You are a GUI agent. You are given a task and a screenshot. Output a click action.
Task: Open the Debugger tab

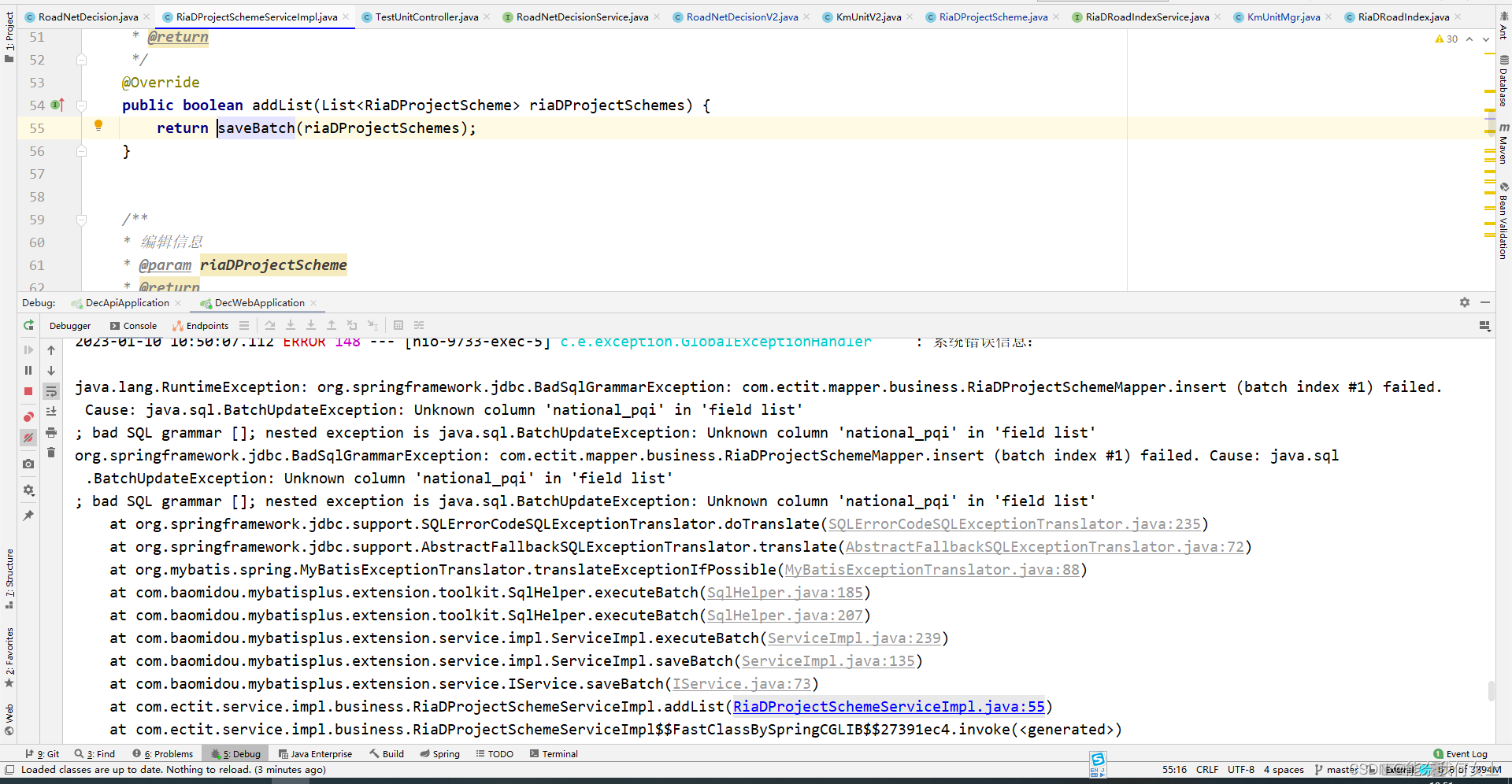(70, 326)
